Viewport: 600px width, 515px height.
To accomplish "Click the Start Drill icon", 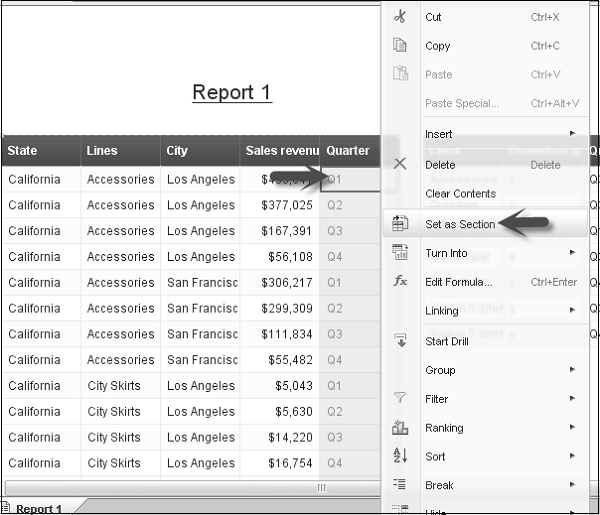I will 400,341.
